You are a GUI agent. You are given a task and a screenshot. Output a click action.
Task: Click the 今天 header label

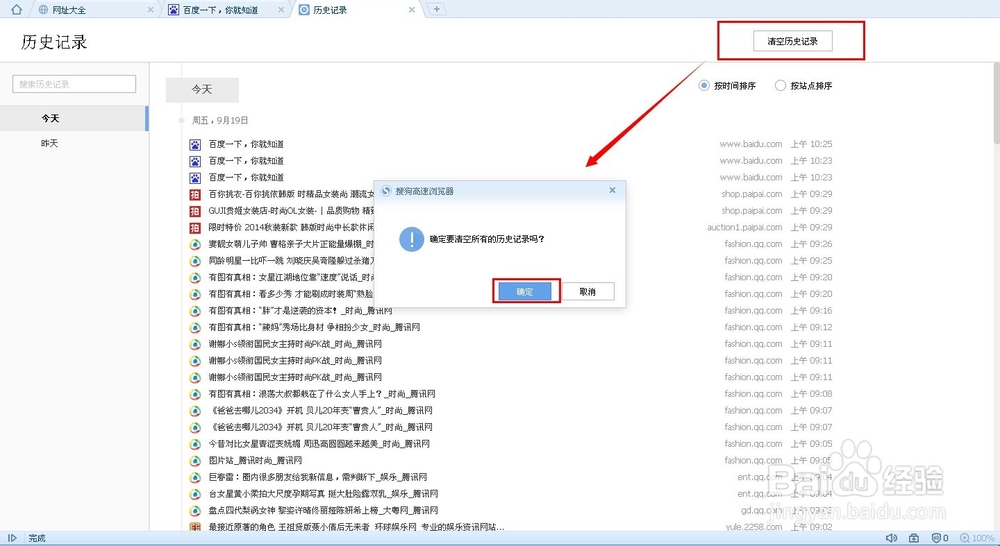pos(202,90)
